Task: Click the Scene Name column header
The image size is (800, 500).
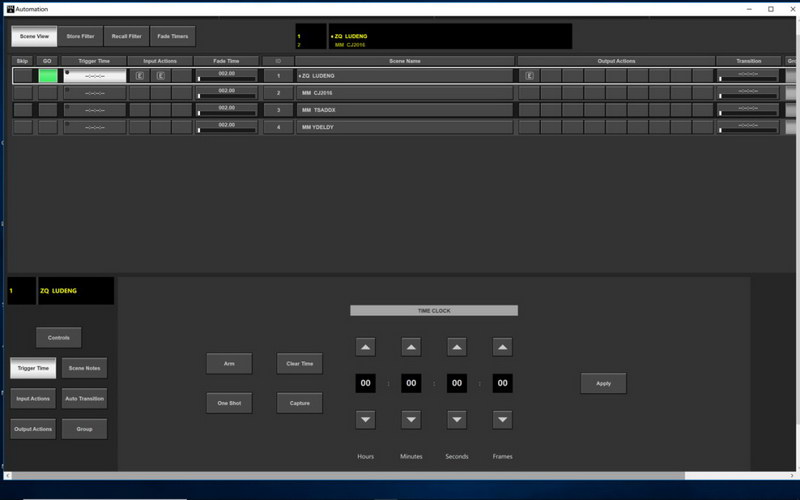Action: click(x=405, y=61)
